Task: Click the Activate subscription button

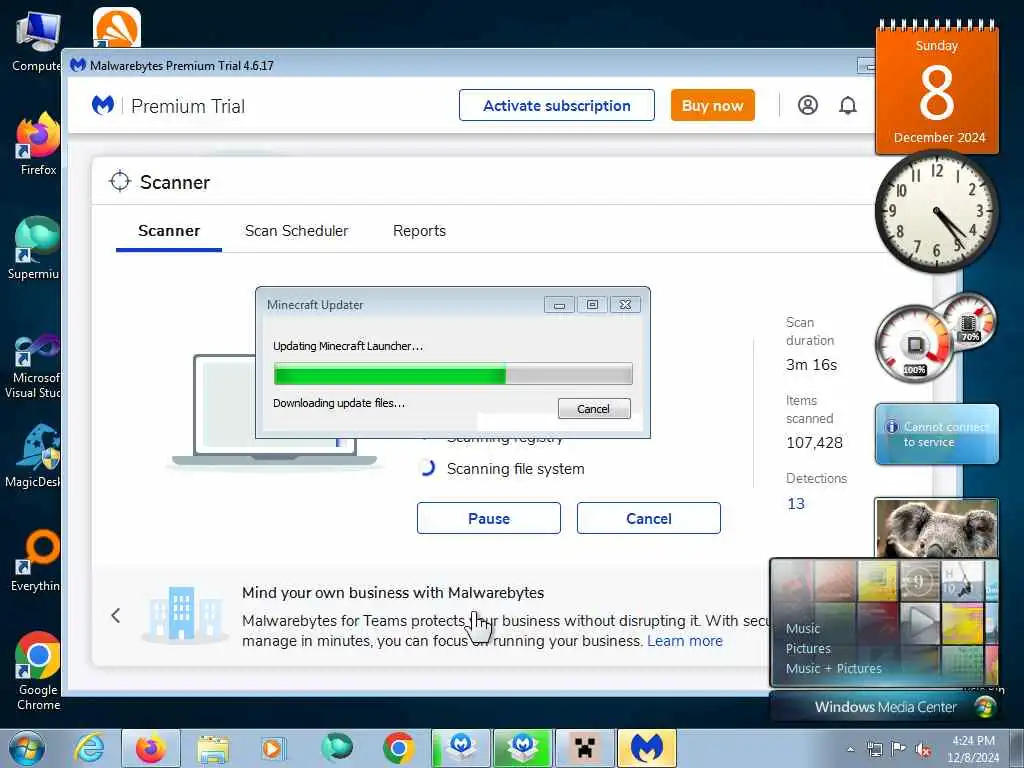Action: tap(556, 105)
